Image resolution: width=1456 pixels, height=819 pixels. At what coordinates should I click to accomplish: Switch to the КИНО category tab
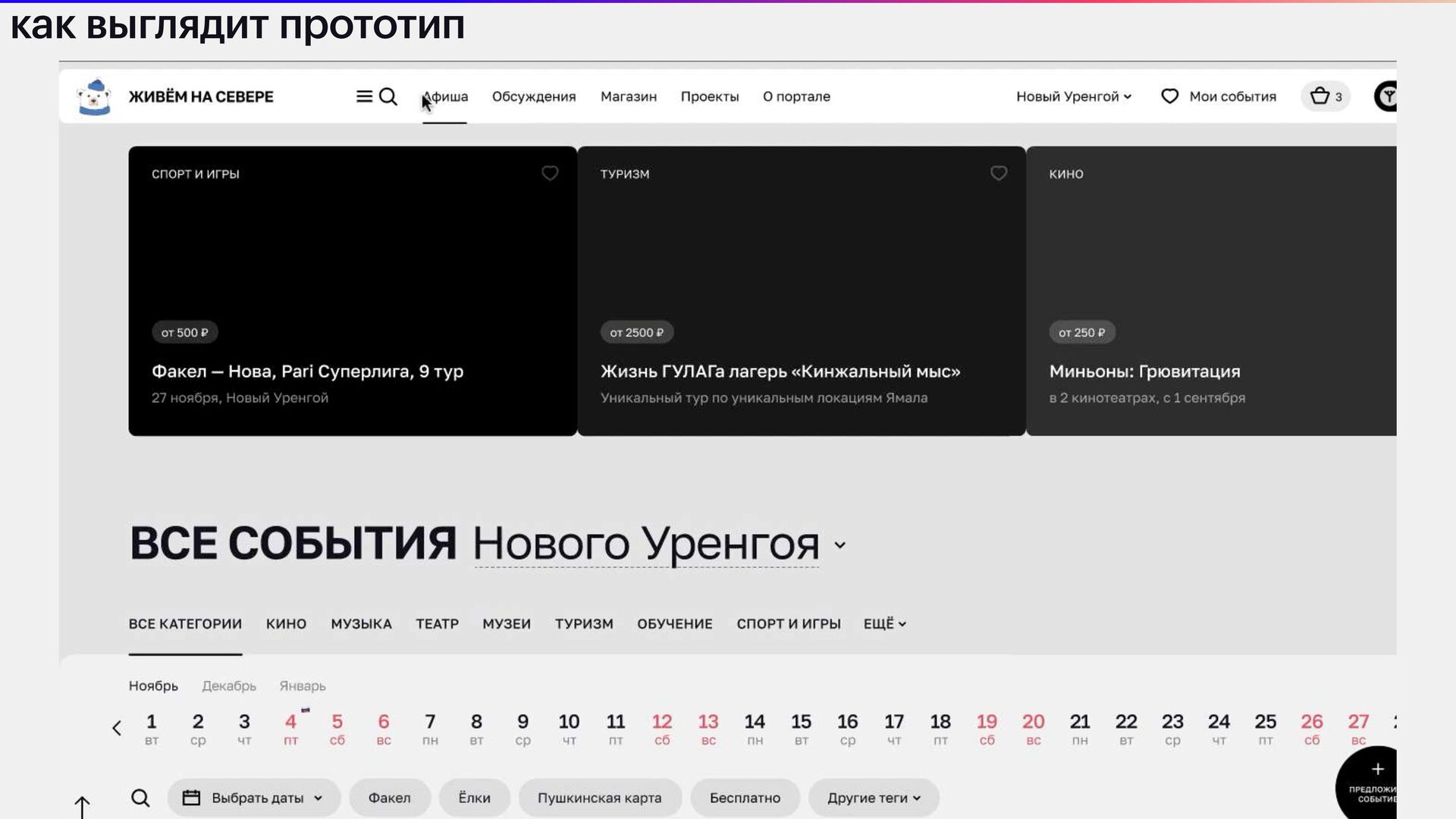[286, 624]
